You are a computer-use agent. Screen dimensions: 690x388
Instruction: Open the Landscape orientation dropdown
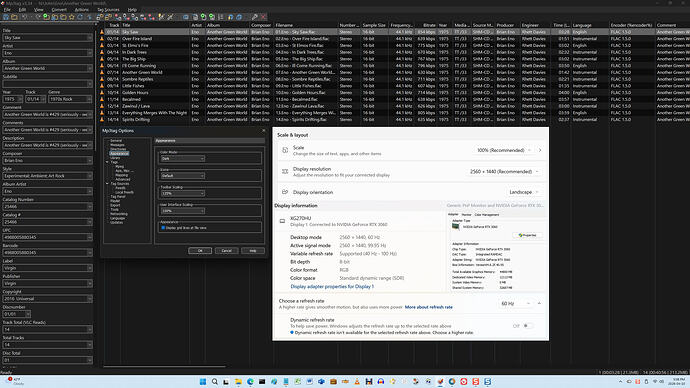524,192
